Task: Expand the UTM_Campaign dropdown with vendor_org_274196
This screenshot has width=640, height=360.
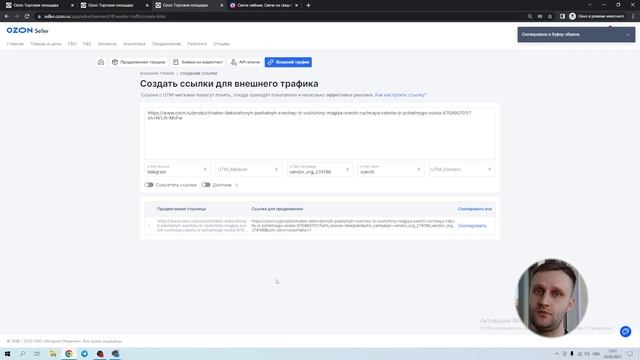Action: click(319, 170)
